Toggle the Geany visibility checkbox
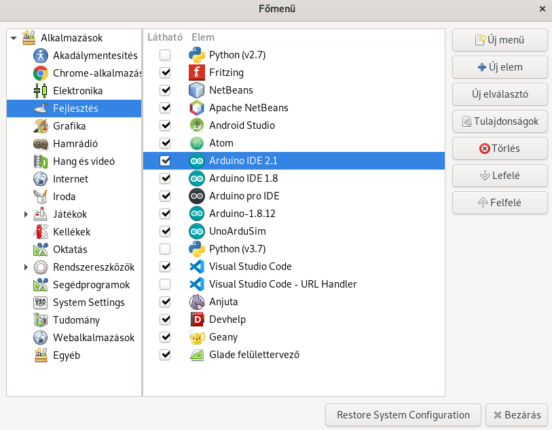Image resolution: width=552 pixels, height=430 pixels. point(165,337)
